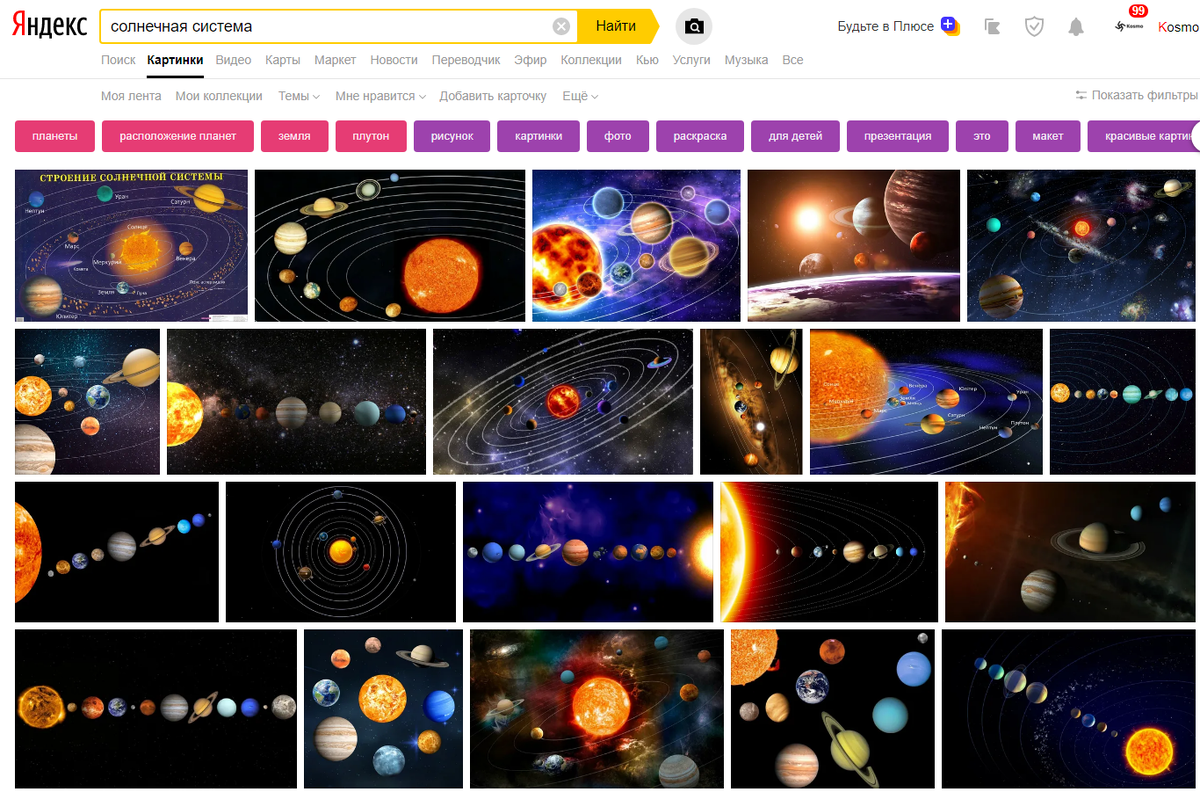Viewport: 1200px width, 792px height.
Task: Click the Найти search button
Action: 617,27
